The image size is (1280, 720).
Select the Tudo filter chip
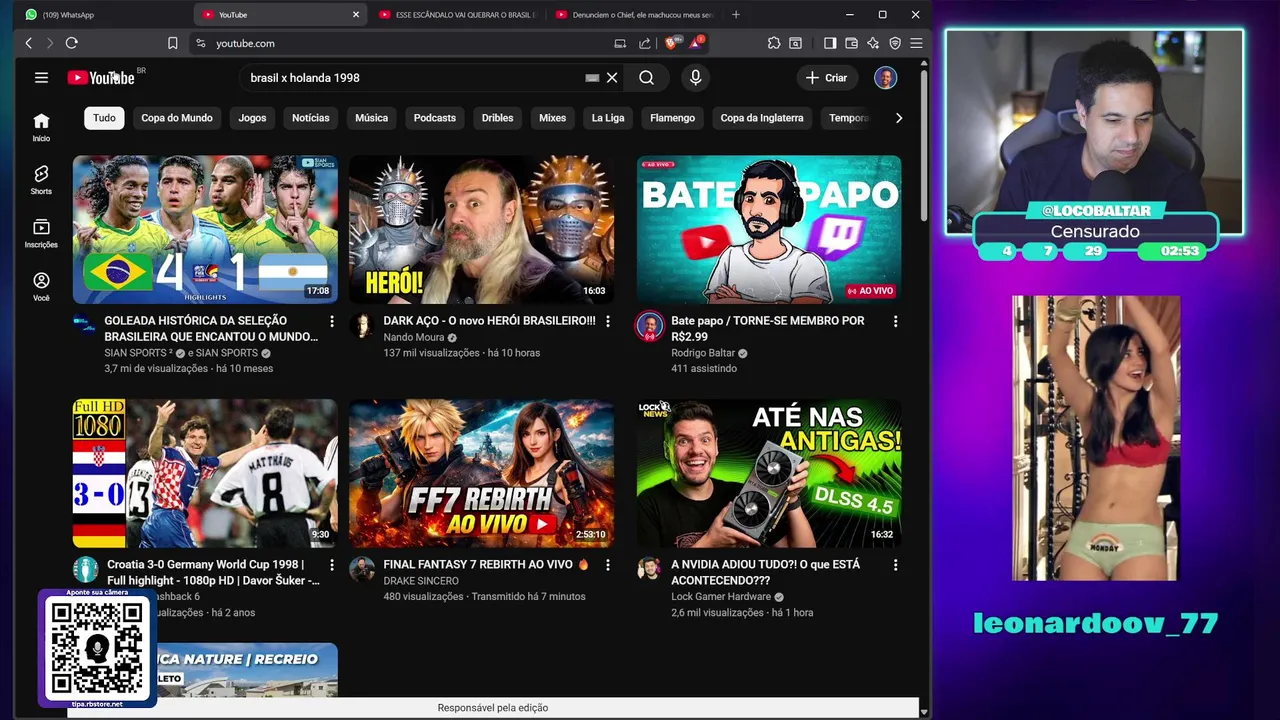coord(104,118)
